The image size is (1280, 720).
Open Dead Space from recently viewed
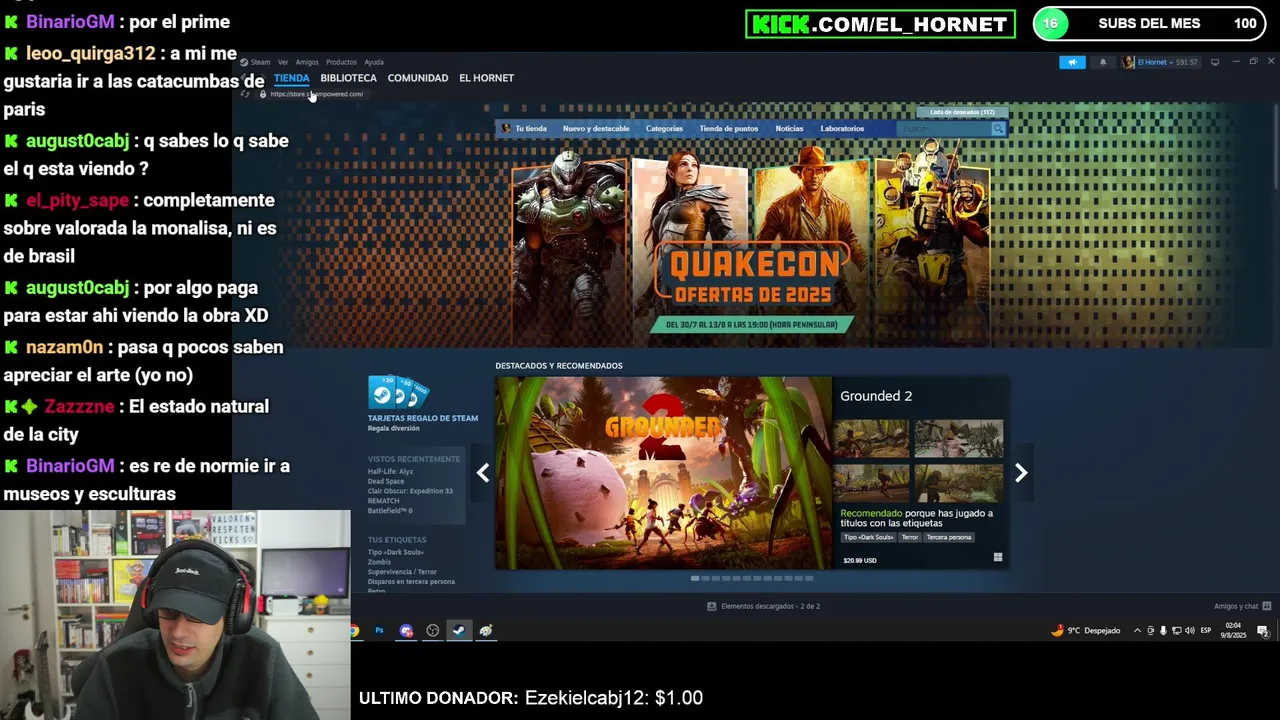pyautogui.click(x=386, y=482)
